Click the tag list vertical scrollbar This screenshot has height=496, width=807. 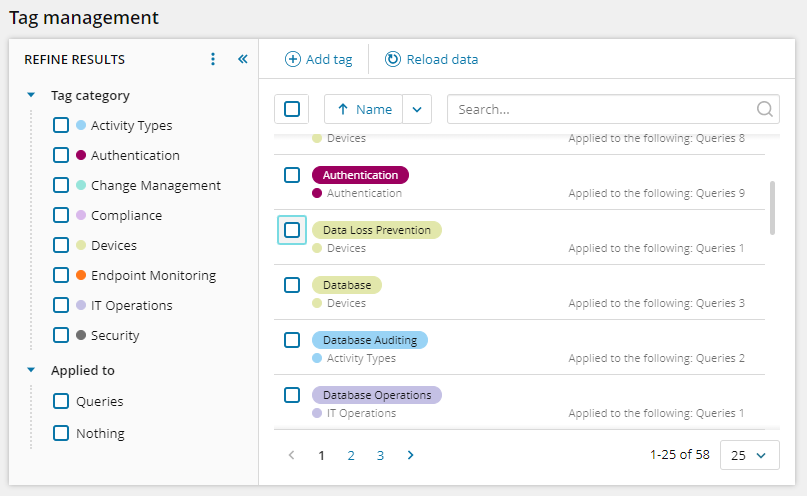coord(772,208)
